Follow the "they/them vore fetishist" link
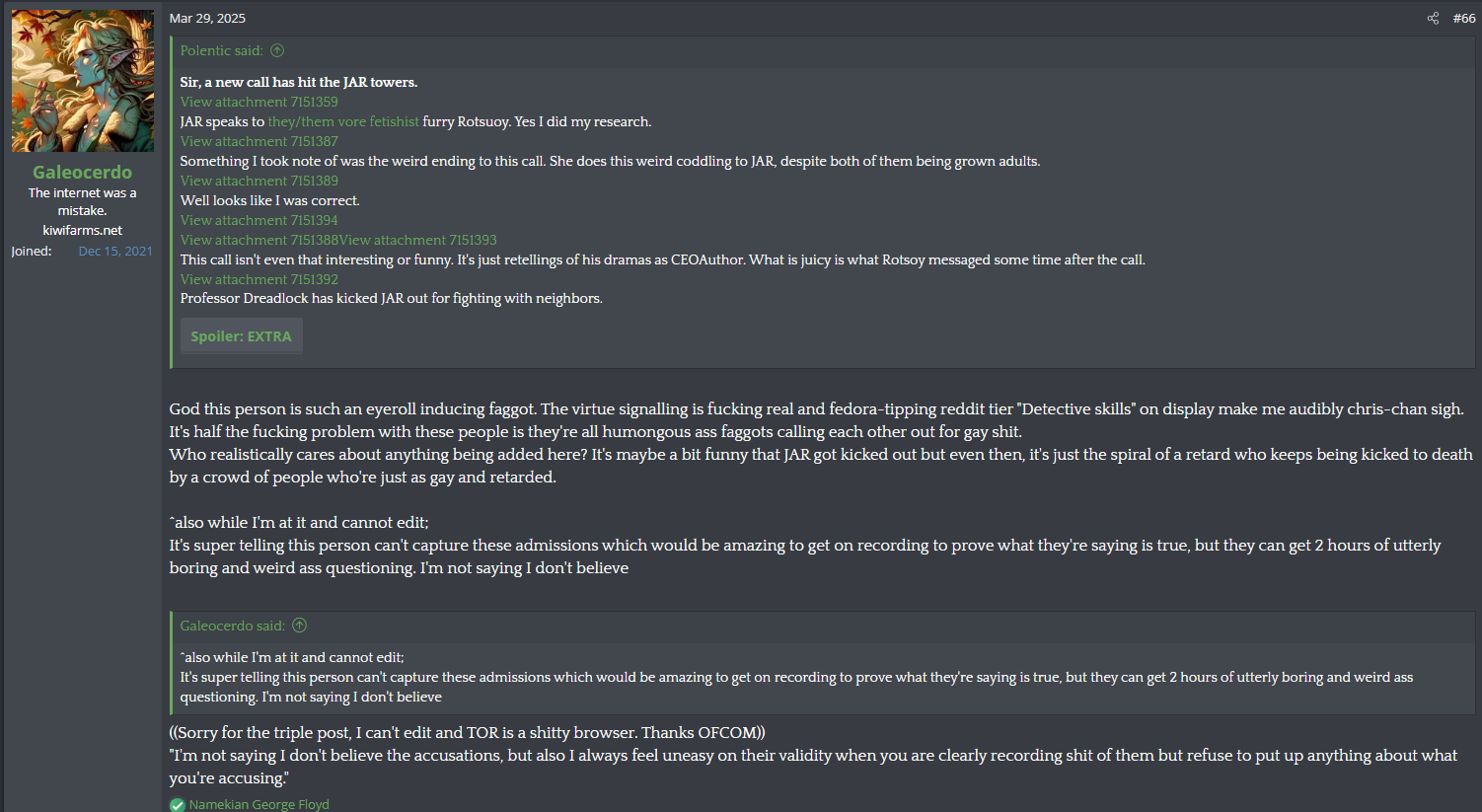 point(343,121)
